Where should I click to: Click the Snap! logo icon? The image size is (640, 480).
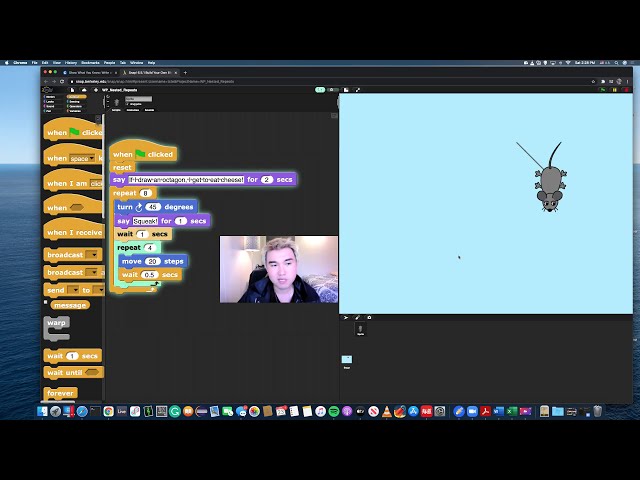(x=48, y=90)
